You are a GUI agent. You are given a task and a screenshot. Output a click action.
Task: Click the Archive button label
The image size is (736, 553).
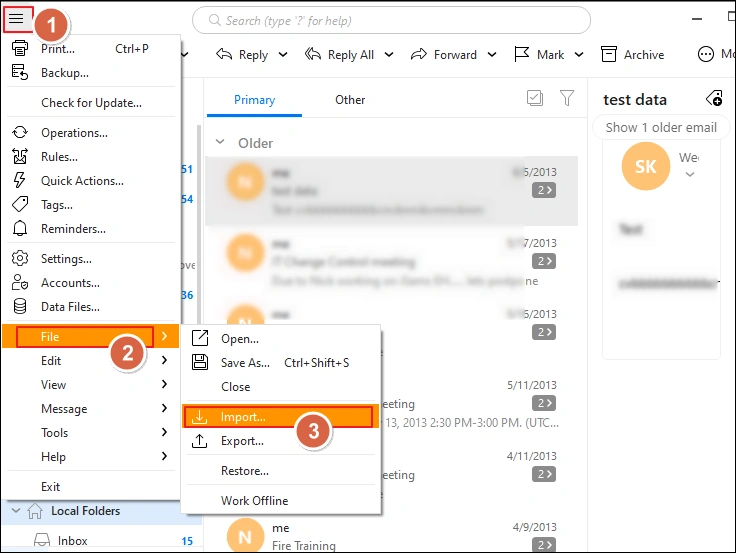click(644, 55)
